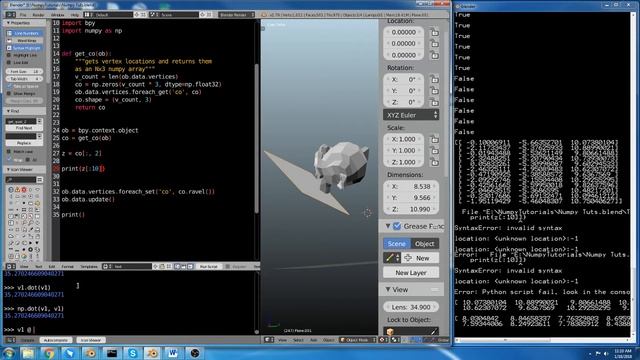Click the Find Next button
The width and height of the screenshot is (640, 360).
click(x=24, y=128)
